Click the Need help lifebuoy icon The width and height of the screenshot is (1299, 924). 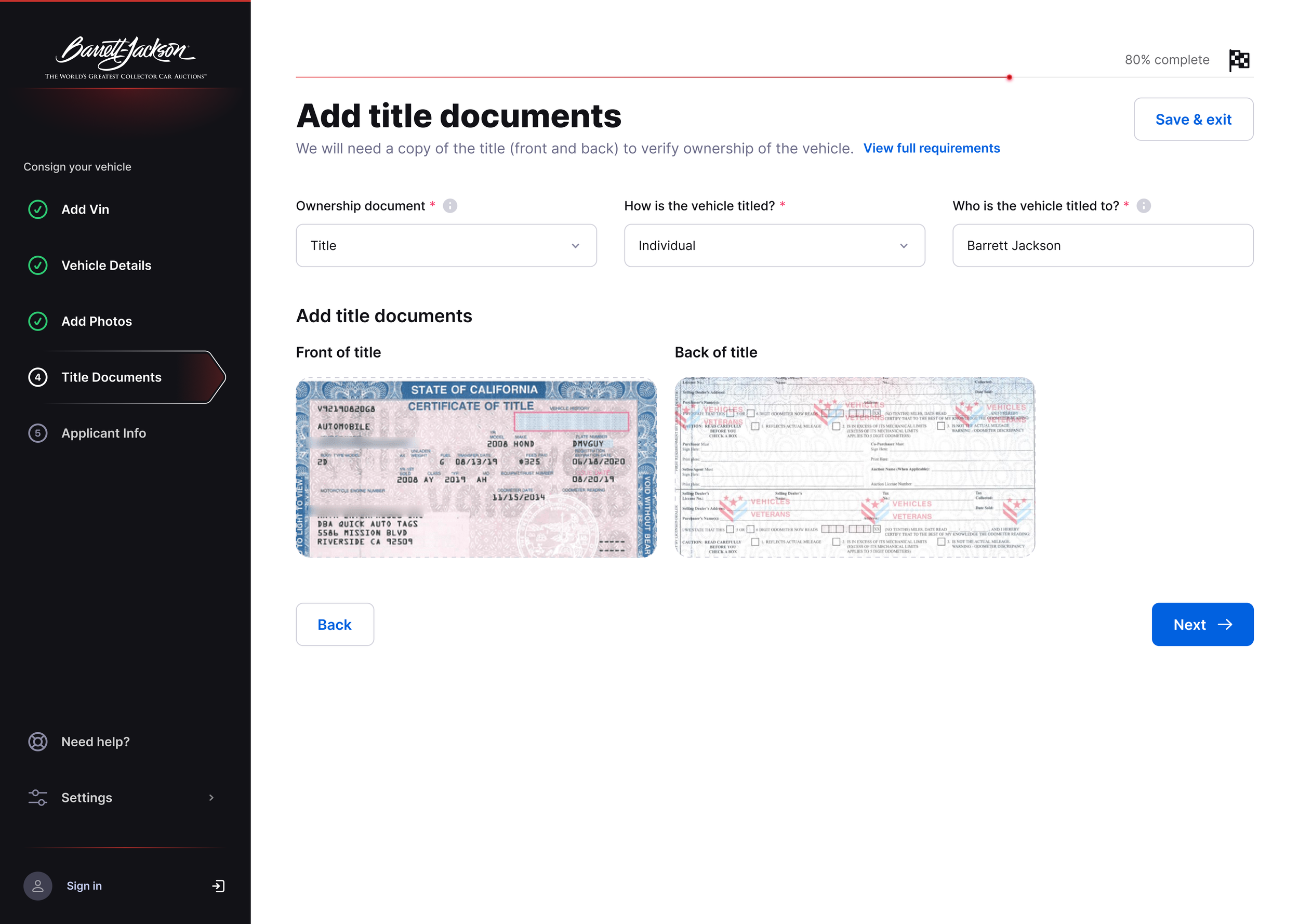(38, 742)
